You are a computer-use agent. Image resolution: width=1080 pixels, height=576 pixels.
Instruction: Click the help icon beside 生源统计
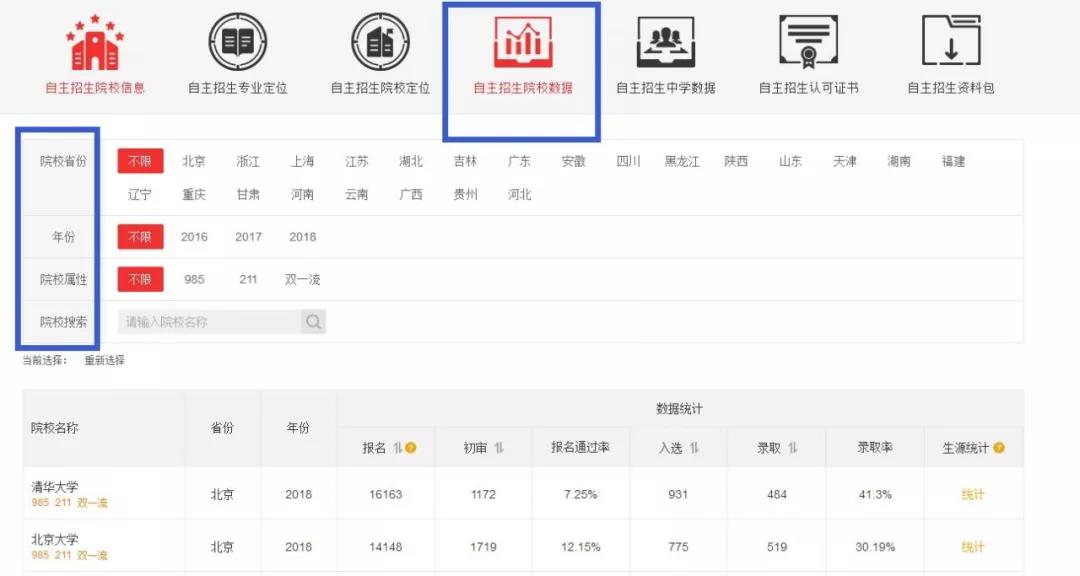click(999, 448)
